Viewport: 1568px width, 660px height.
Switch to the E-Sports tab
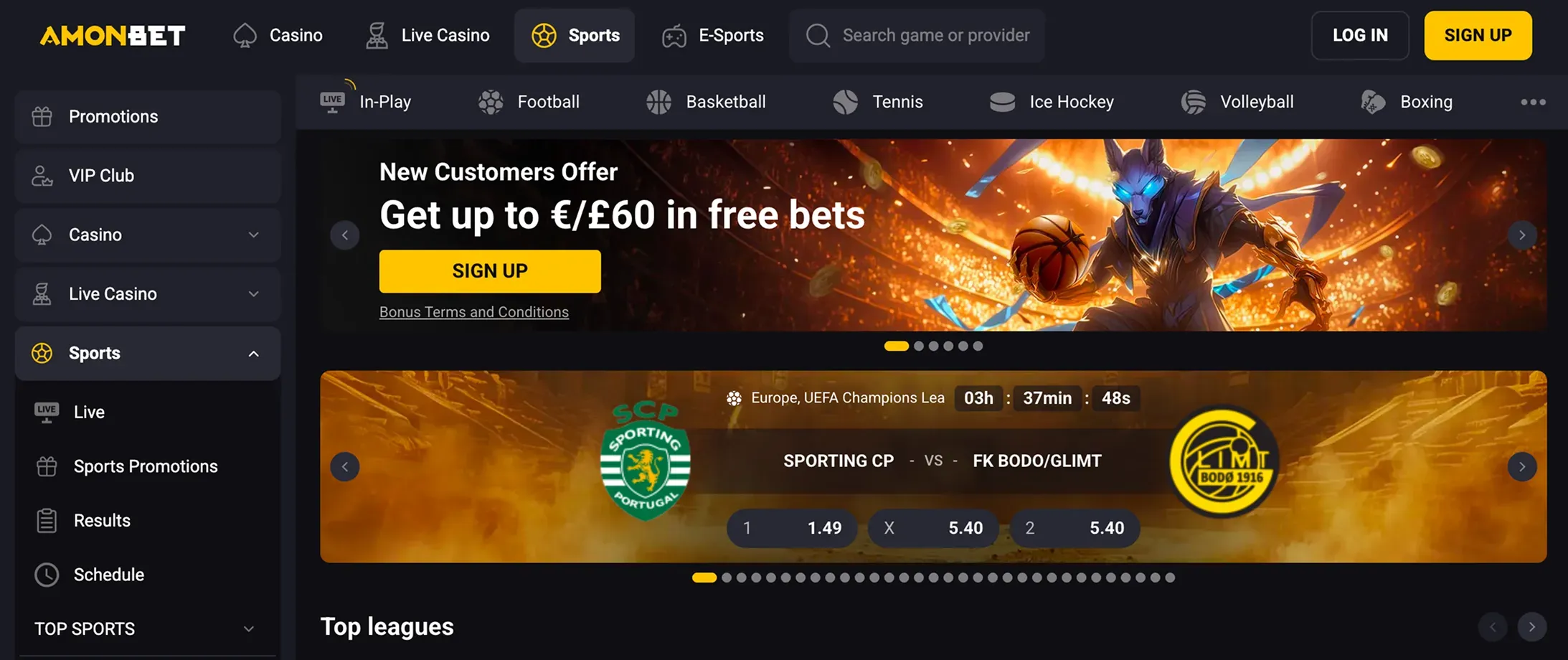click(713, 35)
